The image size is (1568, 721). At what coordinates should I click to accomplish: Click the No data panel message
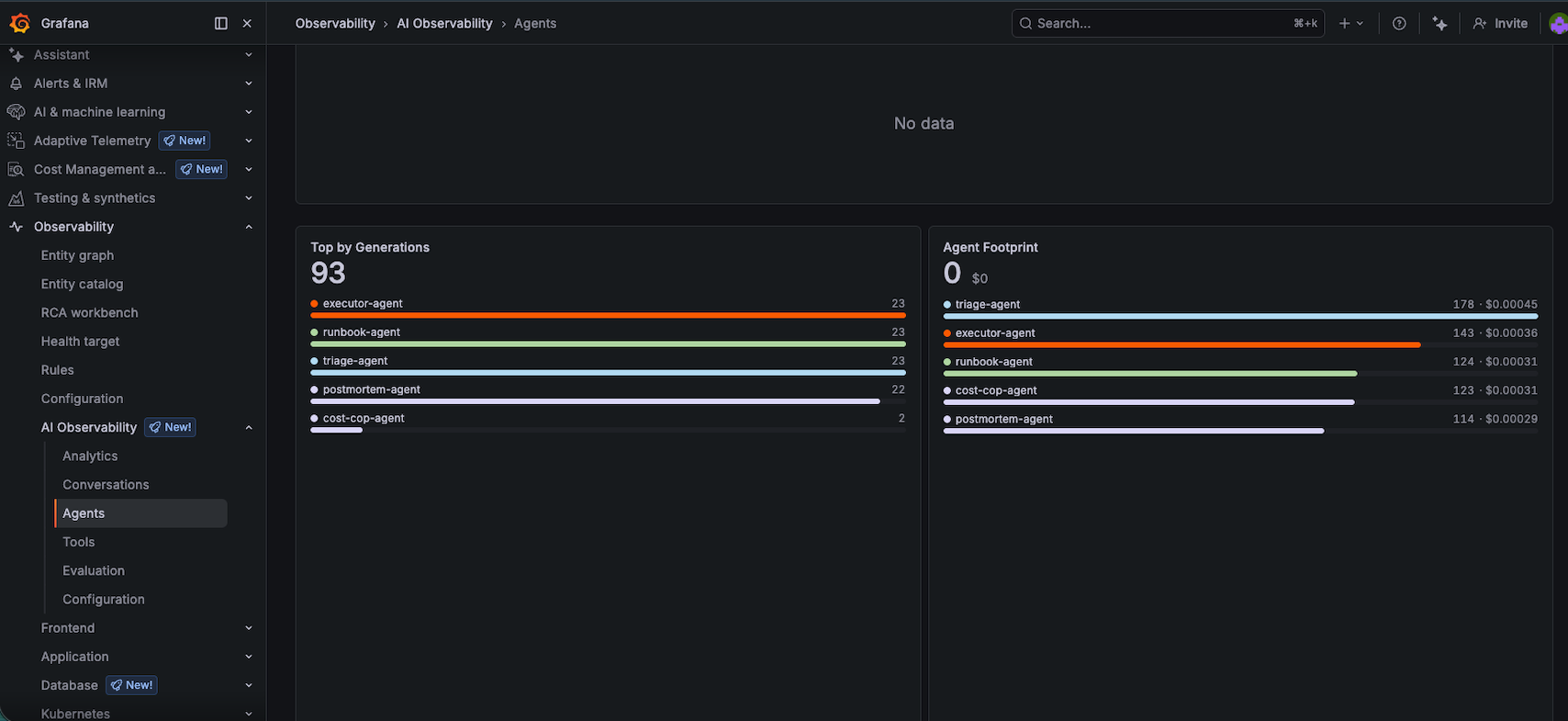[924, 123]
